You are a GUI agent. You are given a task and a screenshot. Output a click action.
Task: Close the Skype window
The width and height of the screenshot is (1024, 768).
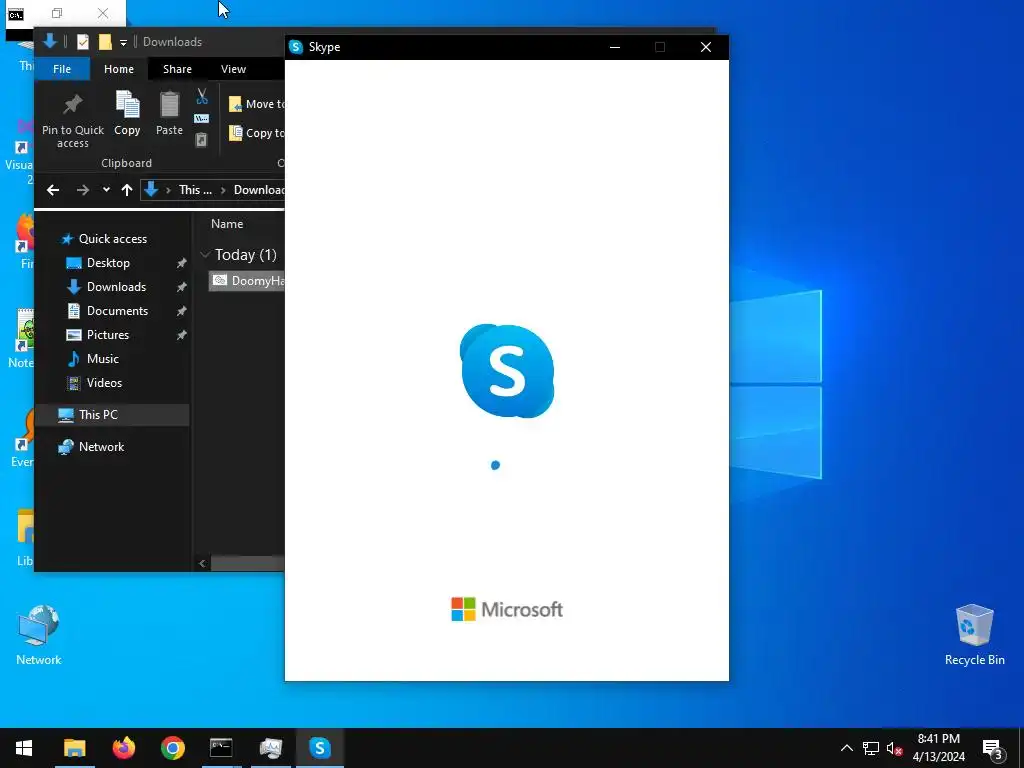click(706, 47)
